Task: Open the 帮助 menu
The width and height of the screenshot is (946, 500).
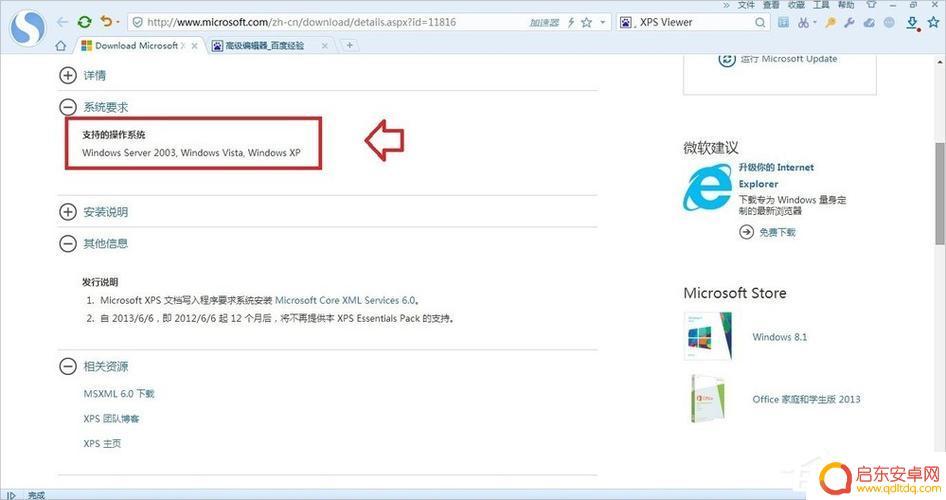Action: pyautogui.click(x=846, y=5)
